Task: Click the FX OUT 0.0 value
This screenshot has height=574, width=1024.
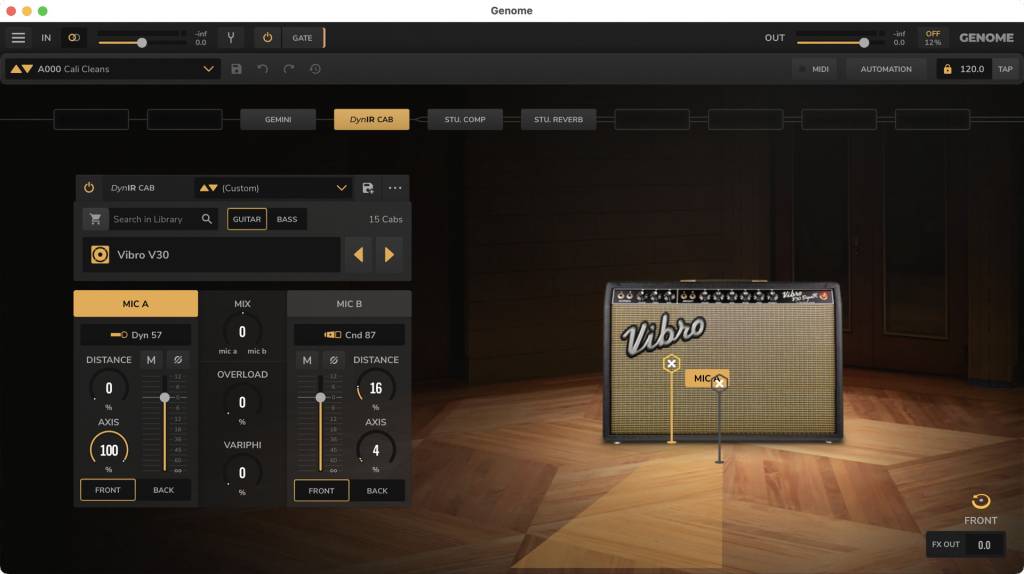Action: 984,545
